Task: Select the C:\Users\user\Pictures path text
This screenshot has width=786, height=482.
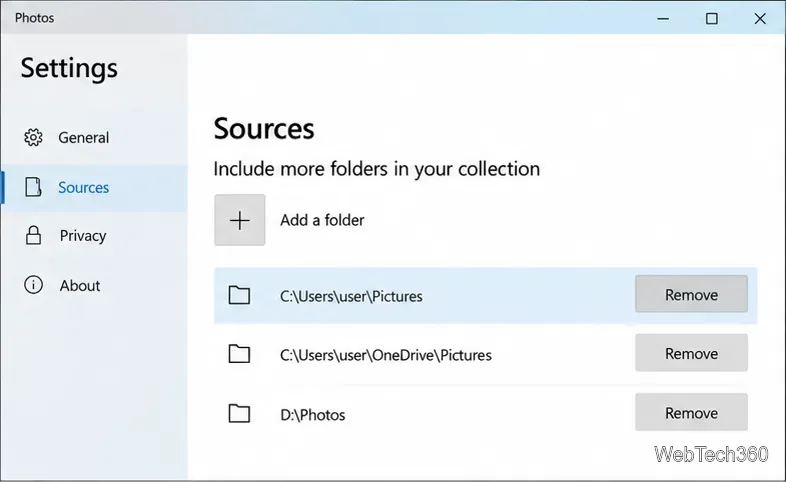Action: 351,296
